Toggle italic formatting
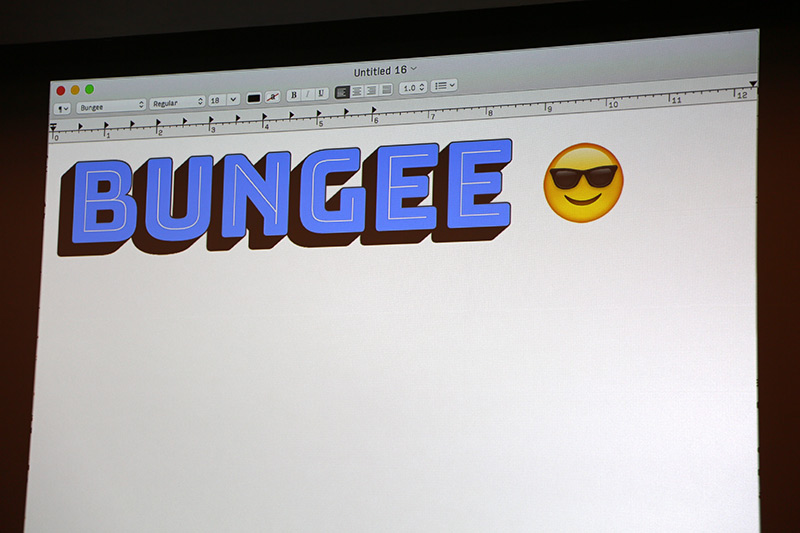800x533 pixels. pos(307,94)
